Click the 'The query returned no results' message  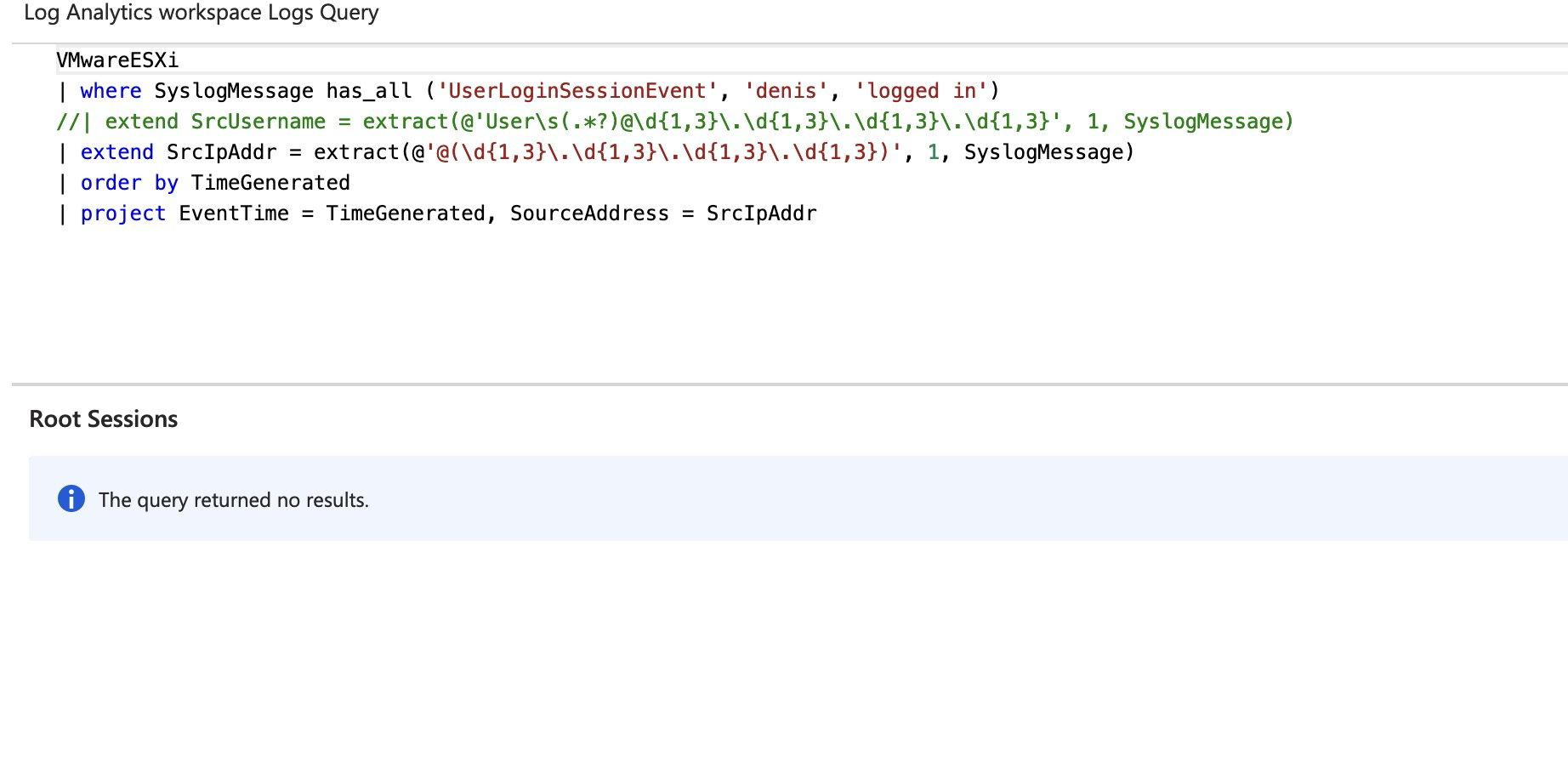[x=235, y=499]
